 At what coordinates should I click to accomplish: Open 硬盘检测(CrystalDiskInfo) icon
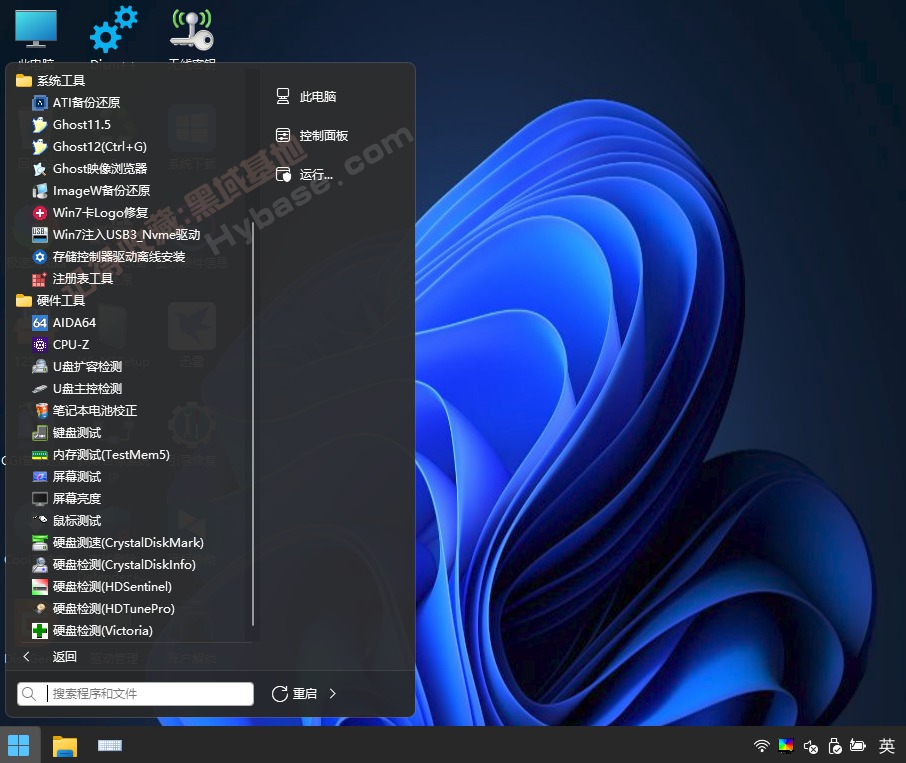(x=39, y=565)
